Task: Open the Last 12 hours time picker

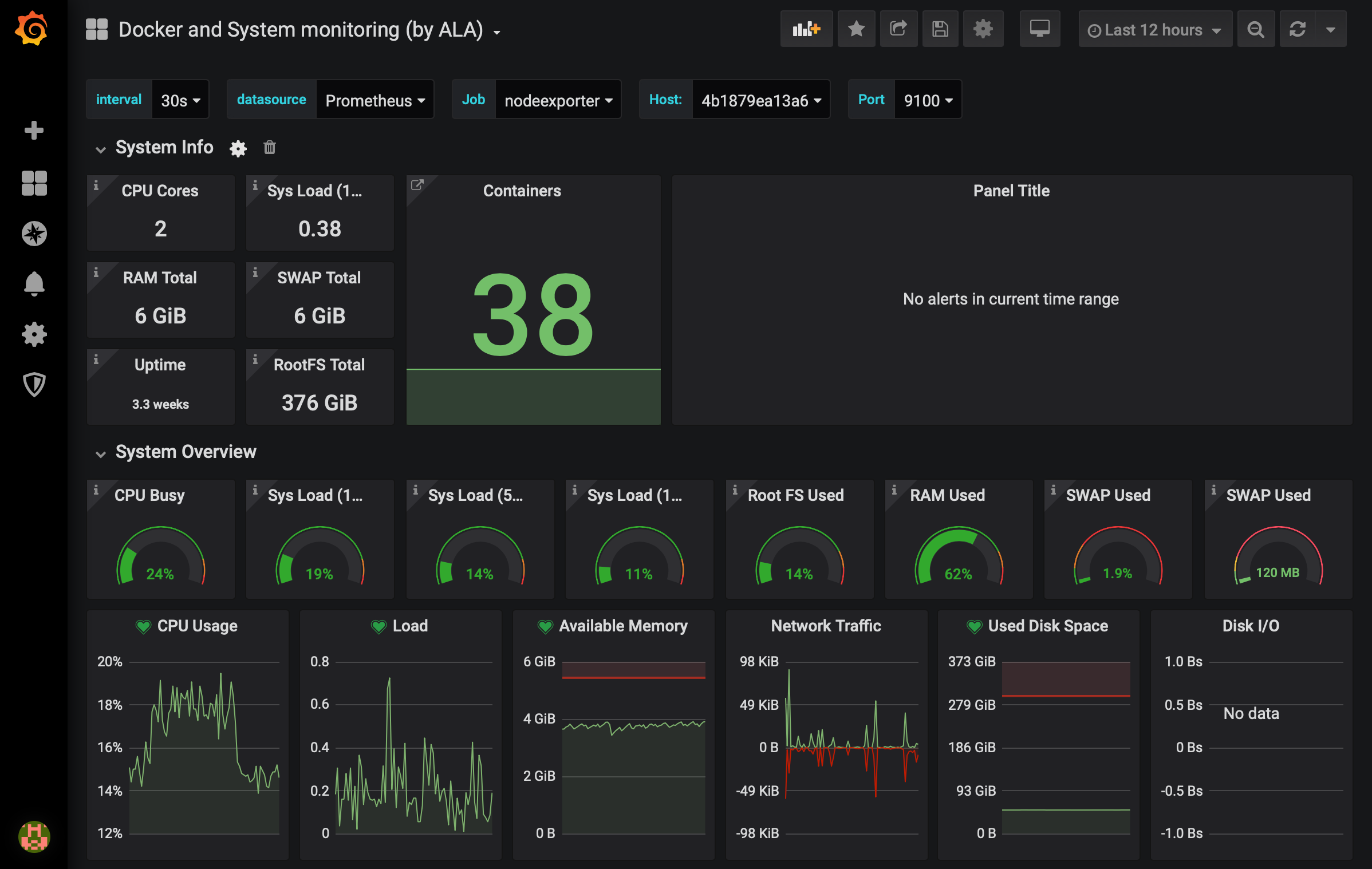Action: coord(1154,30)
